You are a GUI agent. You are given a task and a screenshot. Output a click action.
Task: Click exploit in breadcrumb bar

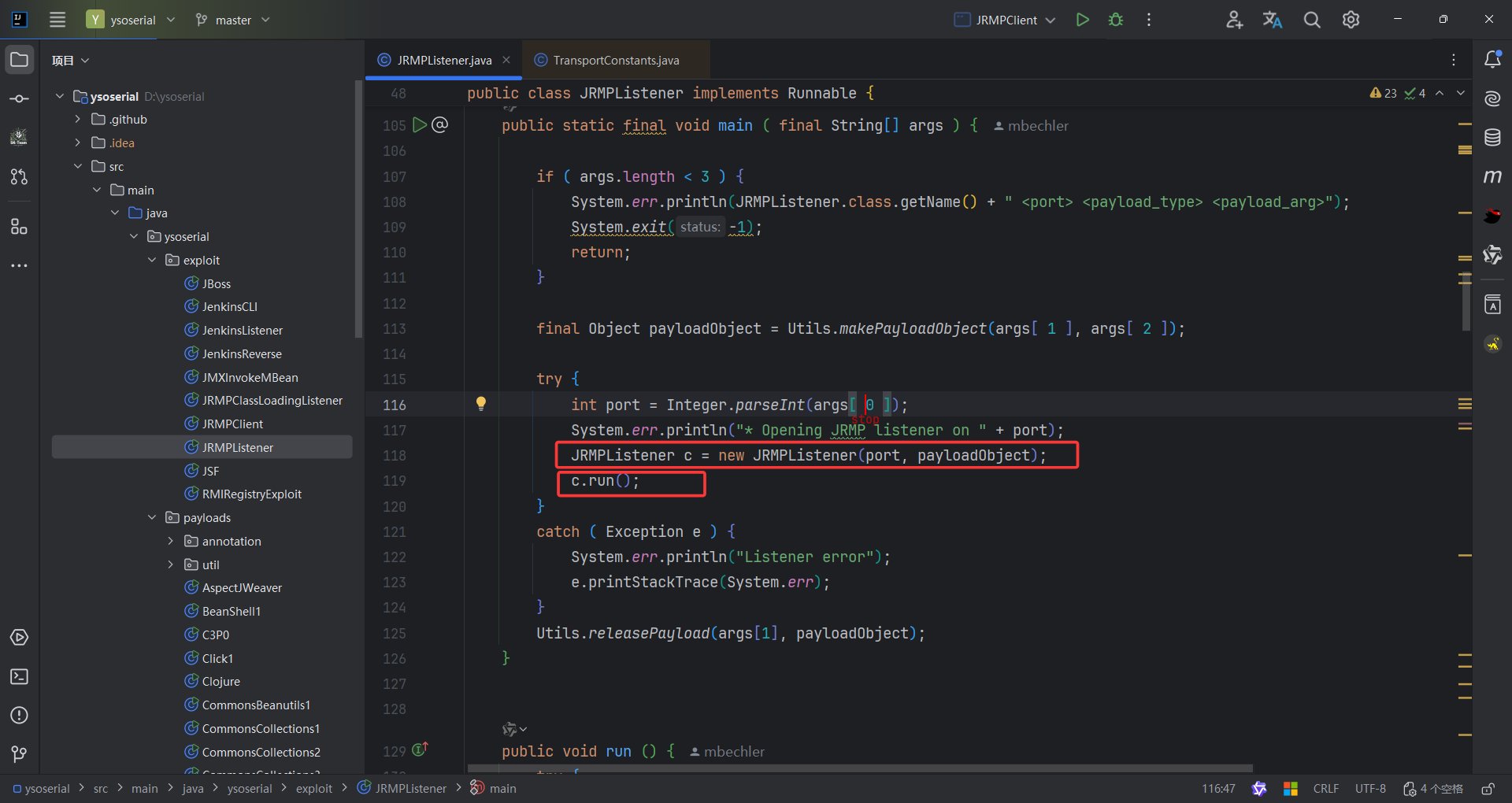(x=314, y=789)
